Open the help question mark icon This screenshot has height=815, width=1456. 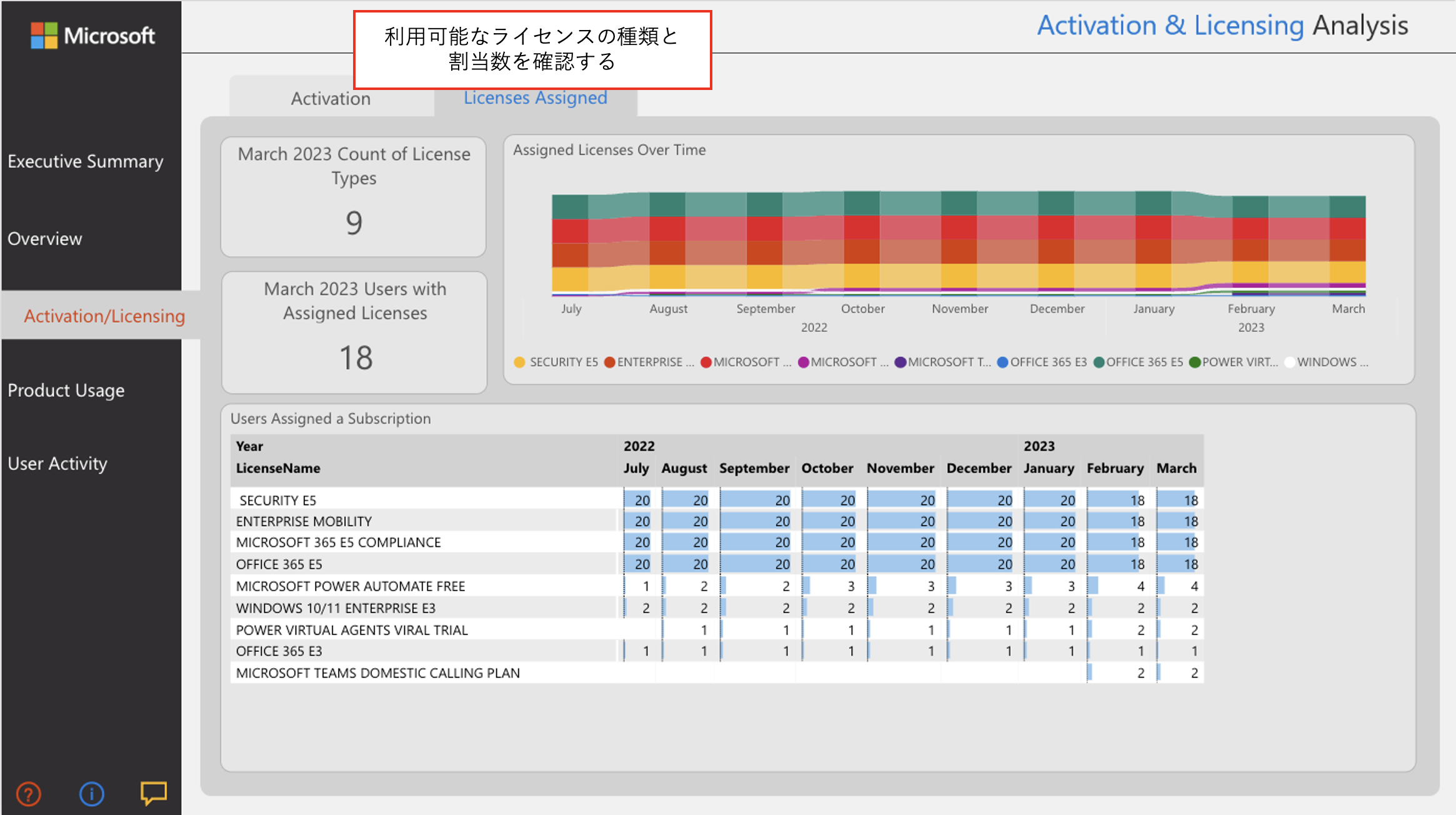29,794
